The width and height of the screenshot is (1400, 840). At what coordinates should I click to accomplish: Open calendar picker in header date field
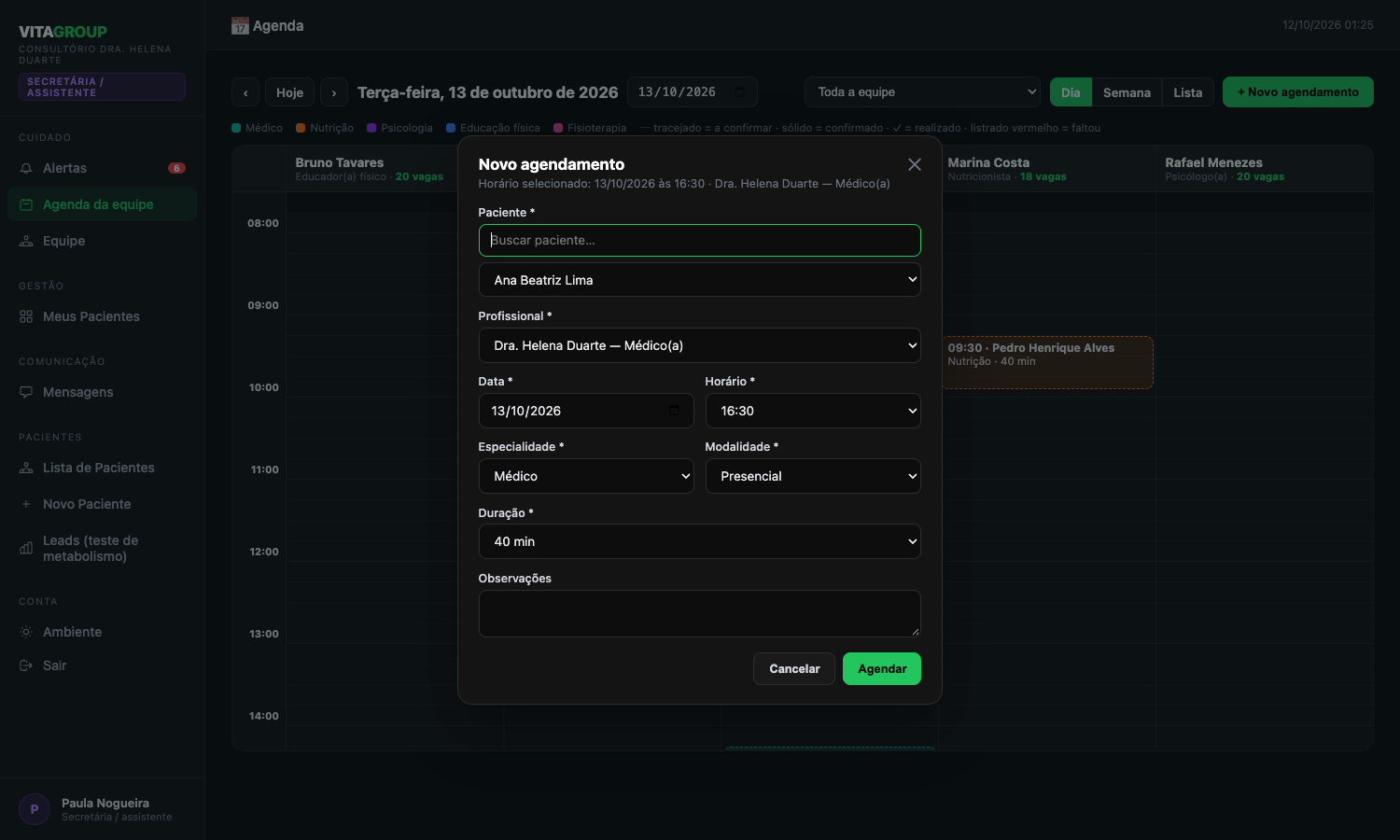click(x=740, y=92)
